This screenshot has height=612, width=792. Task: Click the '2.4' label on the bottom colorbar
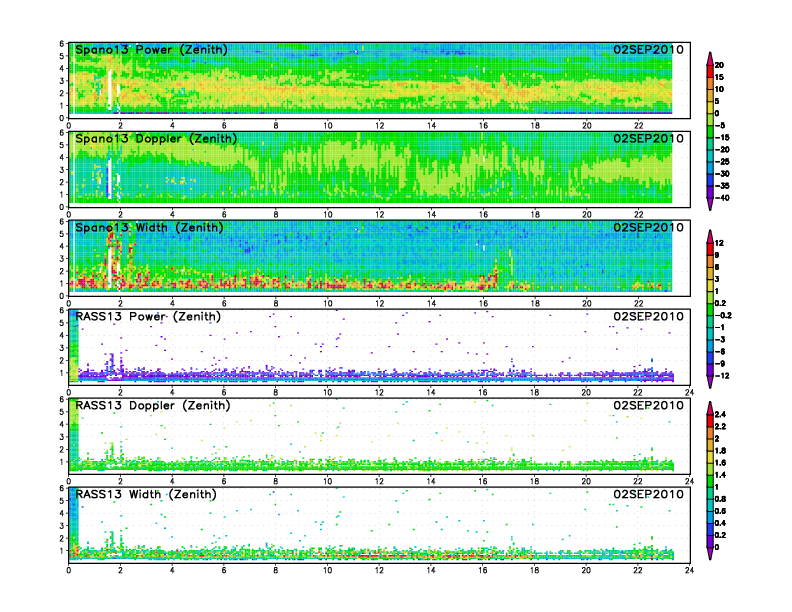(720, 414)
